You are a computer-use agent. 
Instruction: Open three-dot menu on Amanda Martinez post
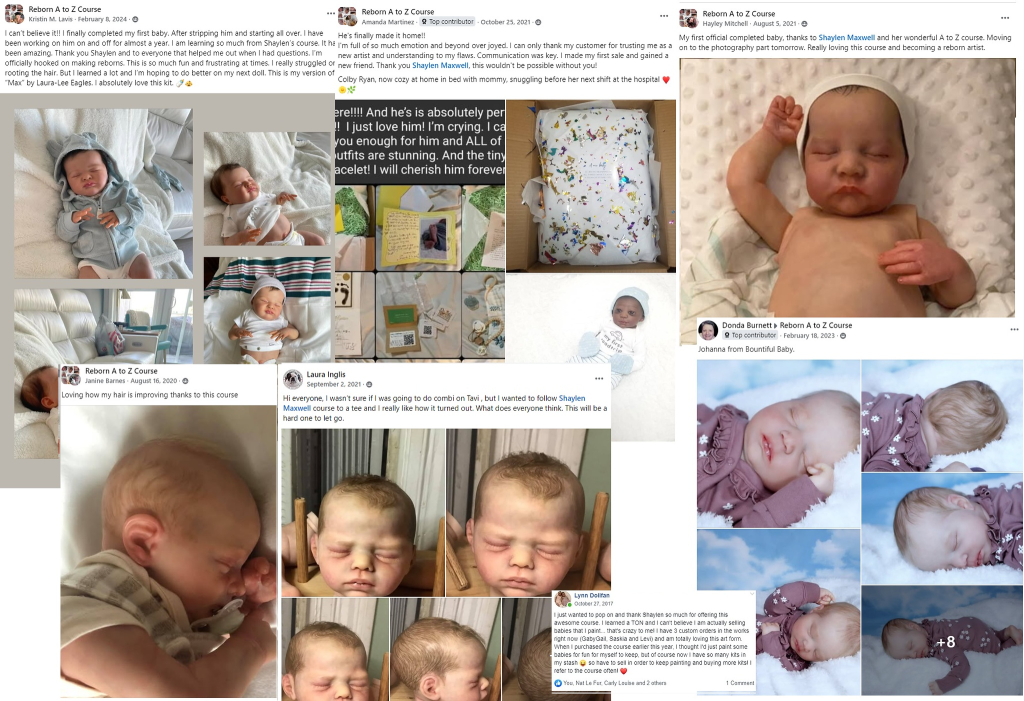click(x=664, y=16)
